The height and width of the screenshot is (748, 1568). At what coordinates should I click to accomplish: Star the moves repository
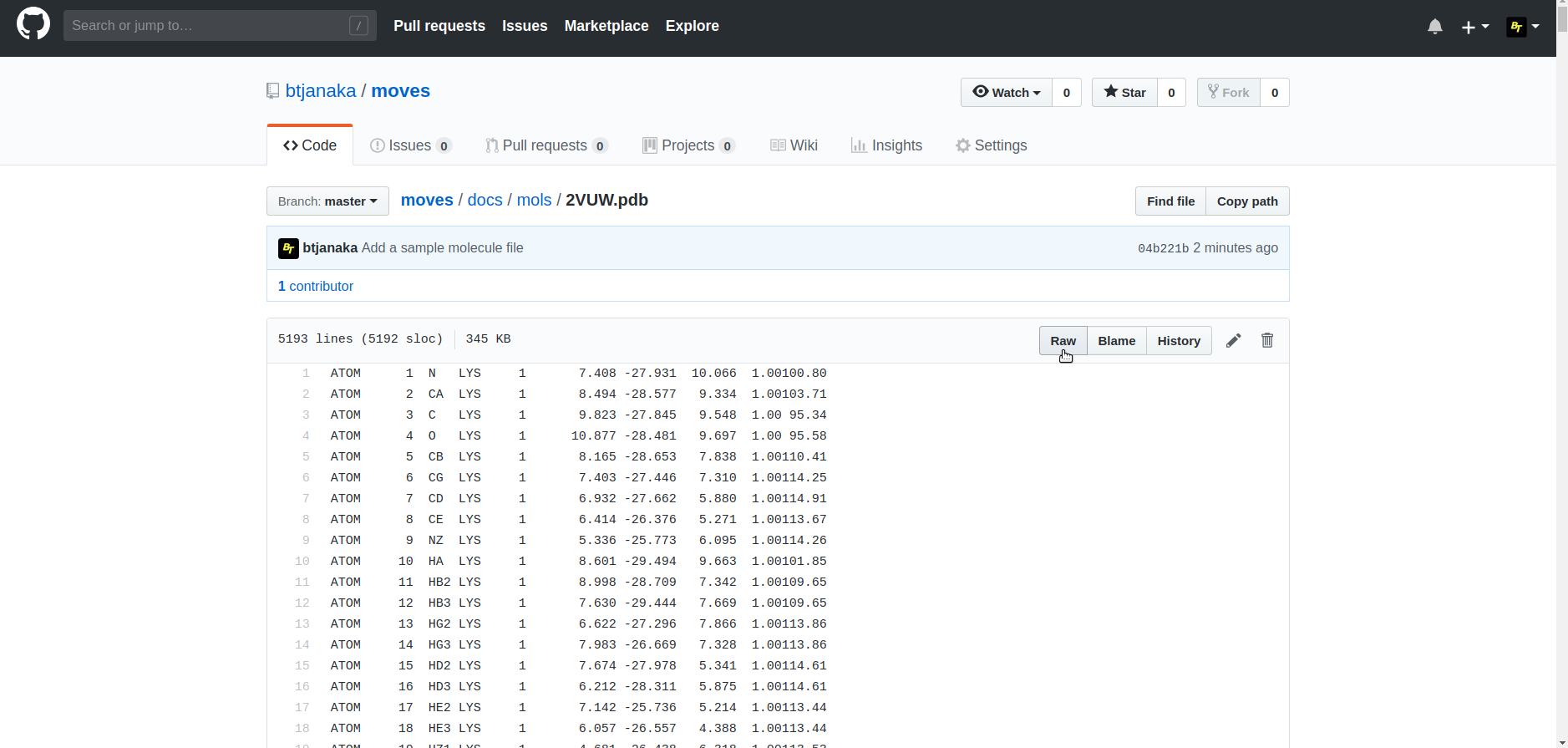click(x=1124, y=92)
